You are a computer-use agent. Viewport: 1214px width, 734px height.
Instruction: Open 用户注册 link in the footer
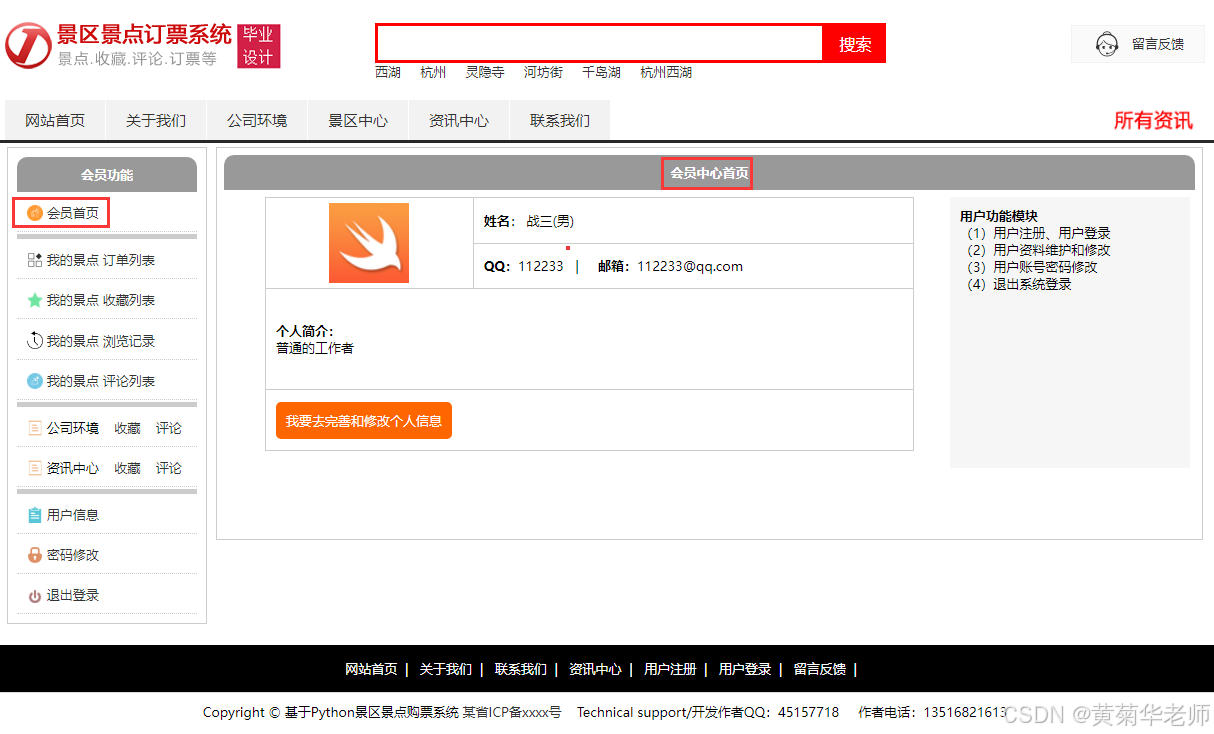(x=670, y=669)
